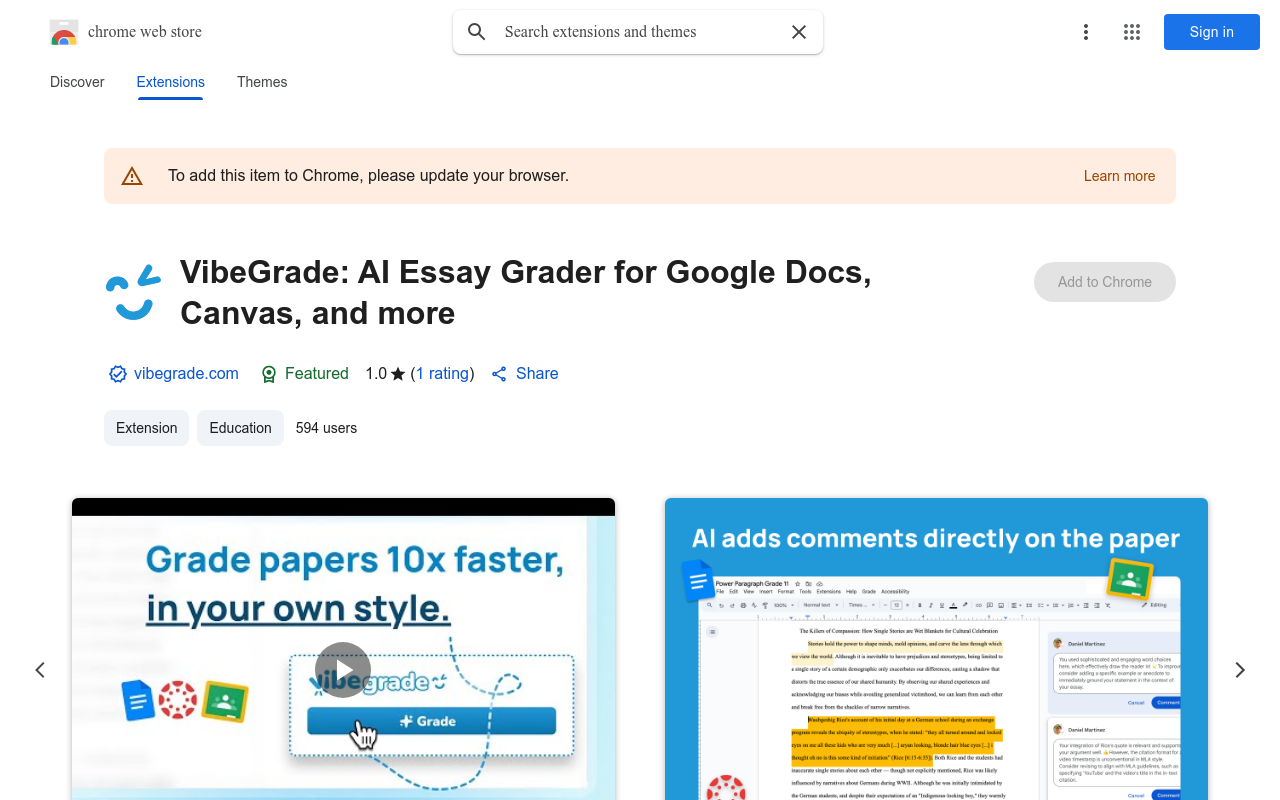Click the Featured badge icon
This screenshot has height=800, width=1280.
click(268, 374)
